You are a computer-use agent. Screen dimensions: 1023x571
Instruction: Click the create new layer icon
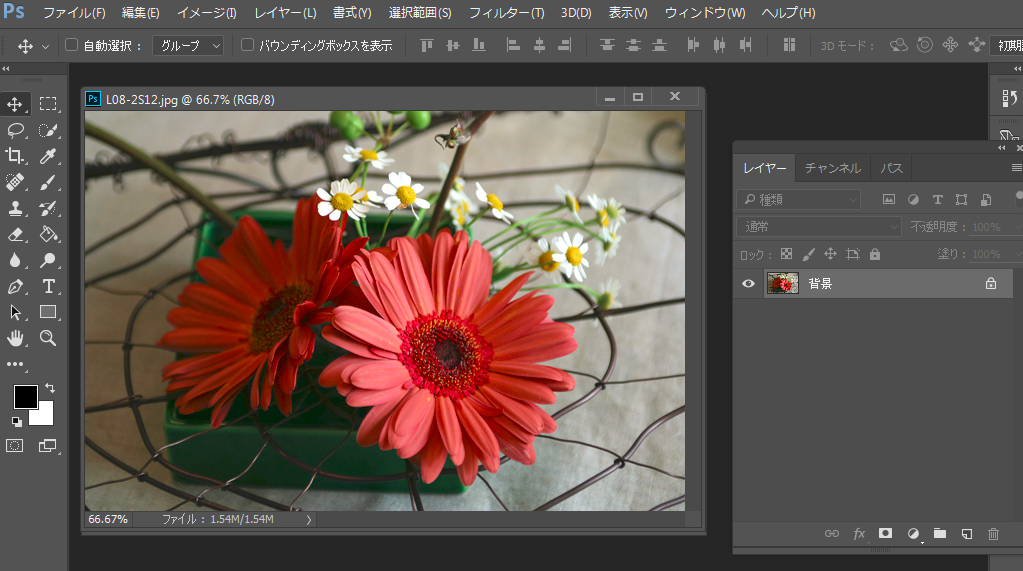pyautogui.click(x=967, y=534)
